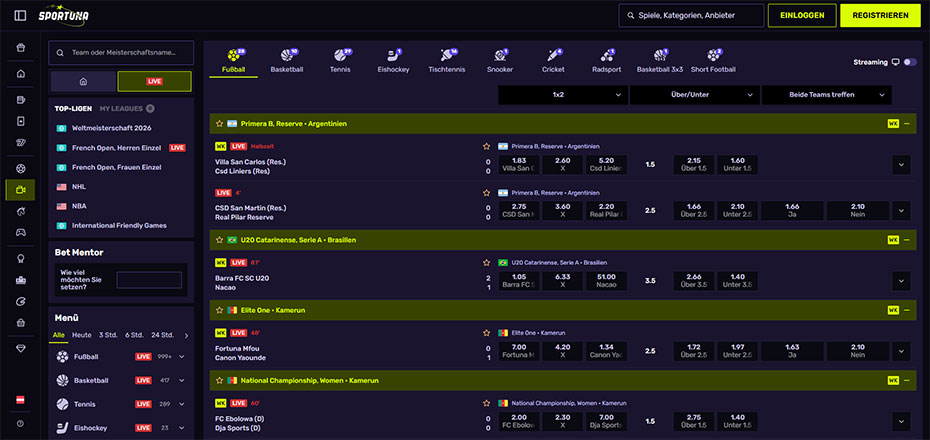Change language via the Austria flag icon
The height and width of the screenshot is (440, 930).
[20, 400]
